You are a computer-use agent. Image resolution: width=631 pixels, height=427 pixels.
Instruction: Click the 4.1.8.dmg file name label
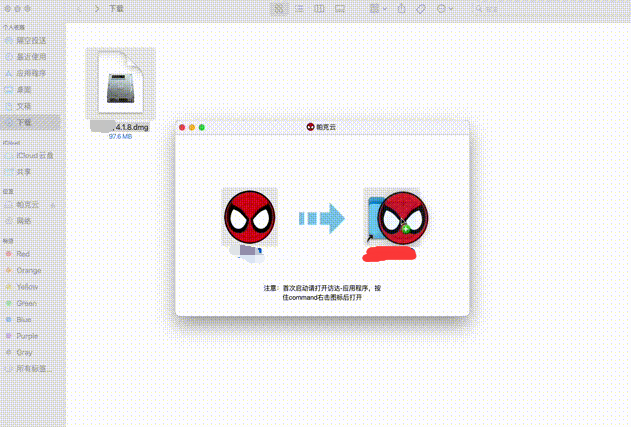(120, 127)
